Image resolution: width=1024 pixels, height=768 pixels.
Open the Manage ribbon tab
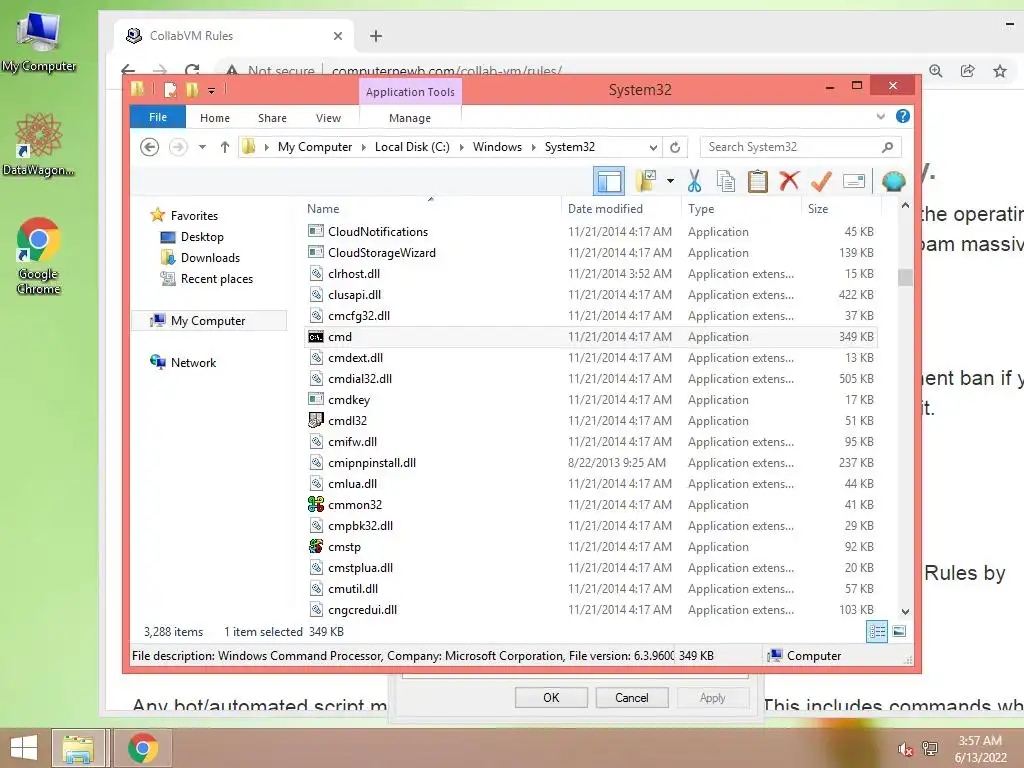(410, 118)
